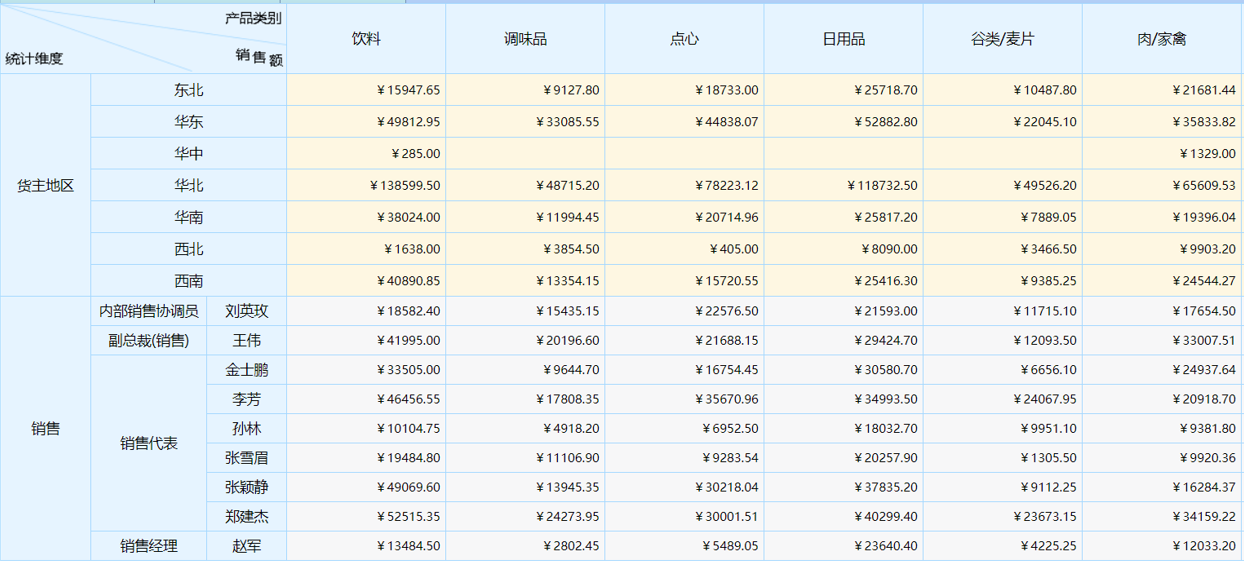Click the 谷类/麦片 column header
This screenshot has width=1244, height=563.
pos(1002,39)
